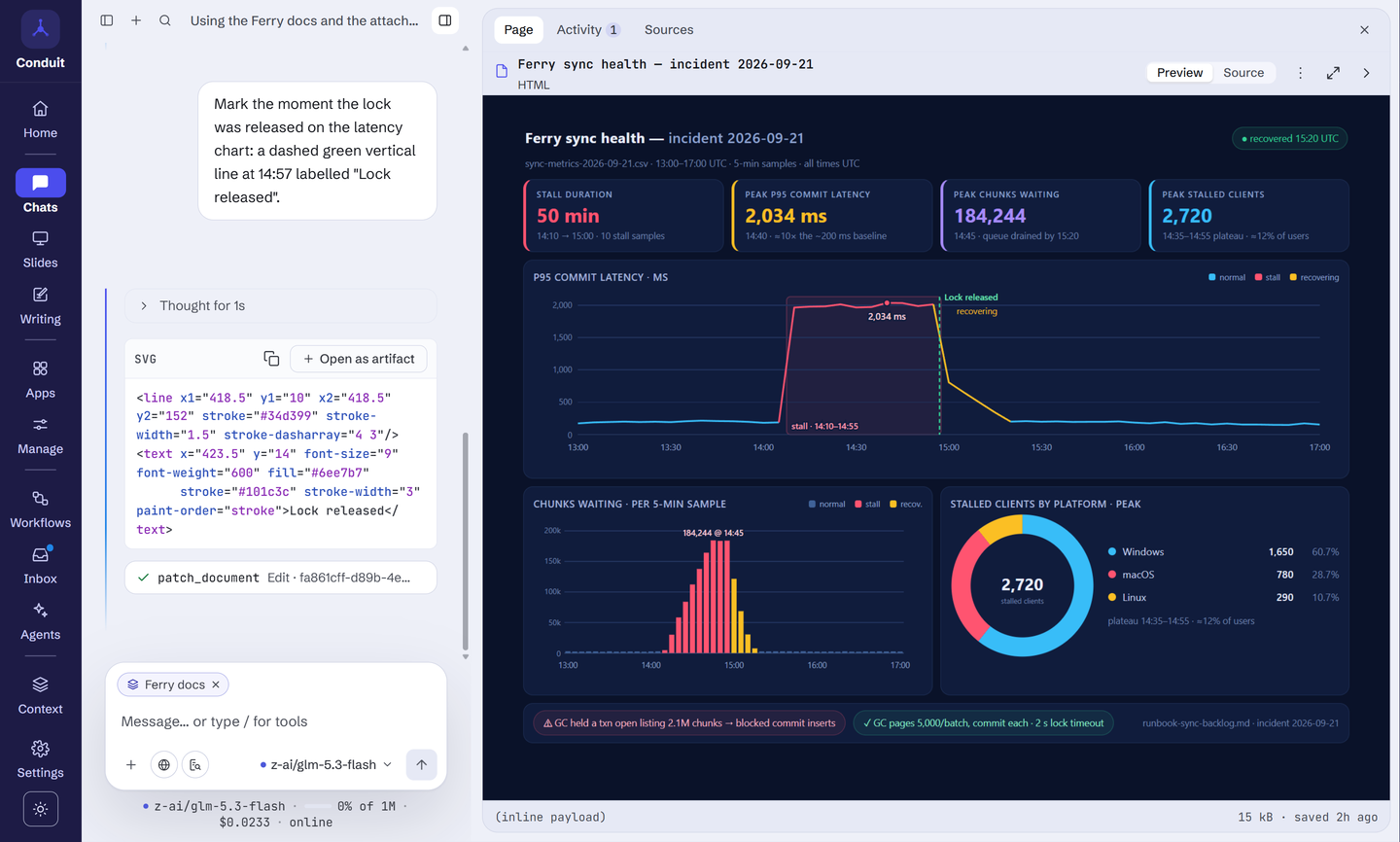Switch to the Page tab
1400x842 pixels.
coord(518,30)
